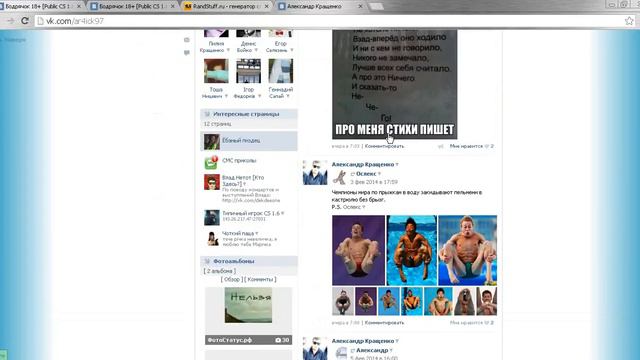Open Александр Кращенко author name on divers post

coord(363,164)
